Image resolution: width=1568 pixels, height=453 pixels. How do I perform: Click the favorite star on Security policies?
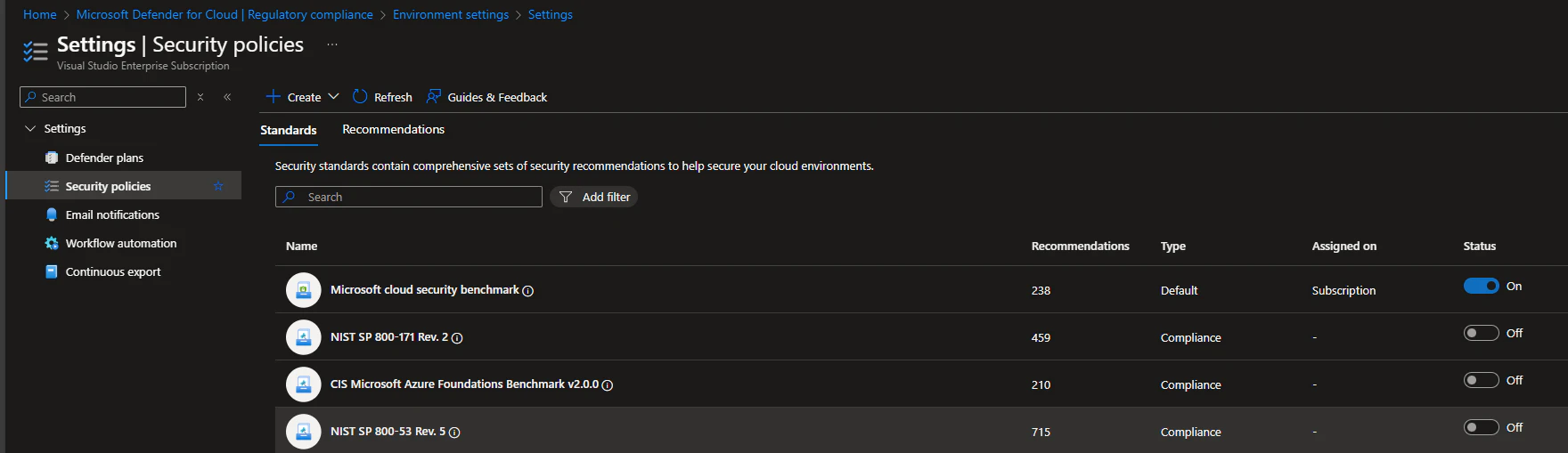(x=218, y=186)
